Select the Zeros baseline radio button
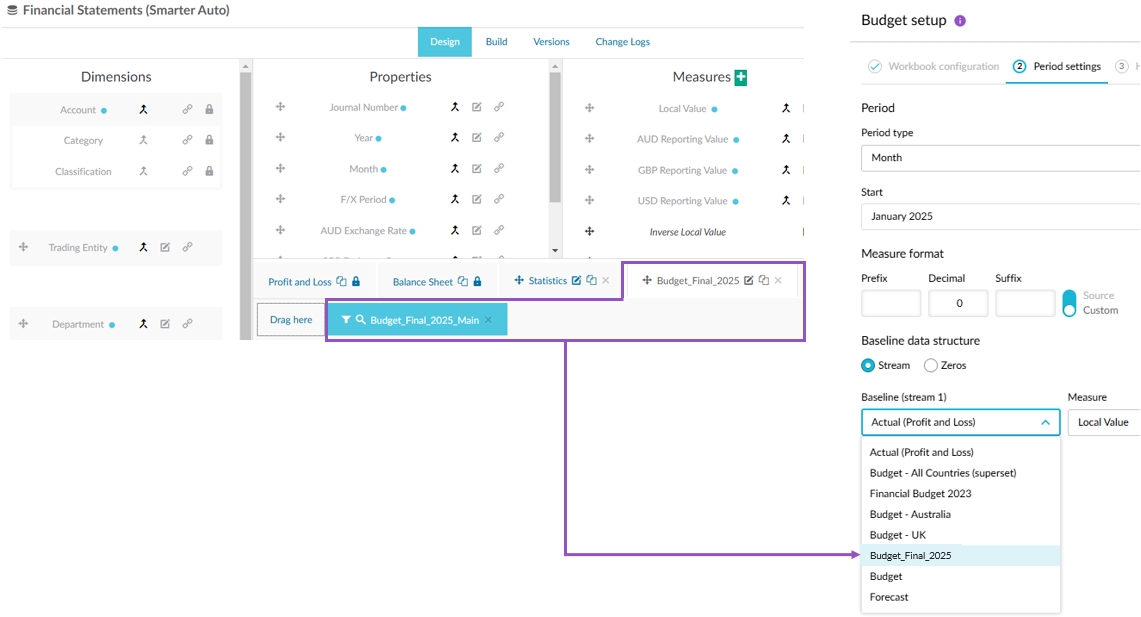This screenshot has width=1141, height=617. (x=931, y=366)
